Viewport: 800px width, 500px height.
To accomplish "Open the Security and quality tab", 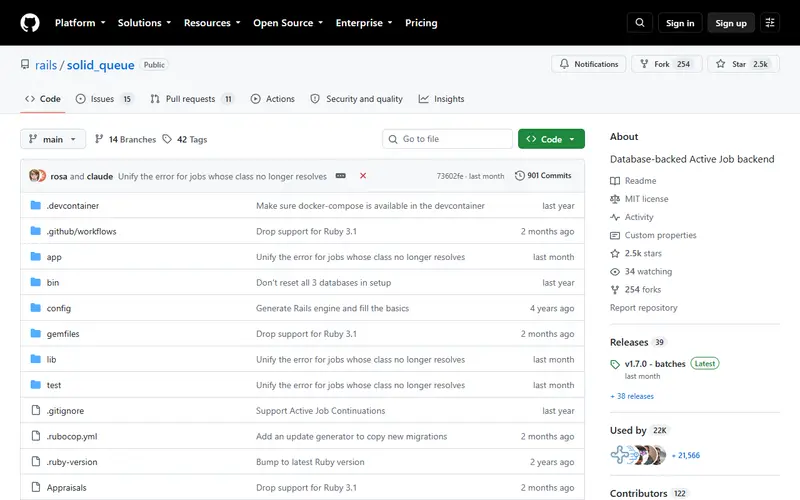I will click(357, 99).
